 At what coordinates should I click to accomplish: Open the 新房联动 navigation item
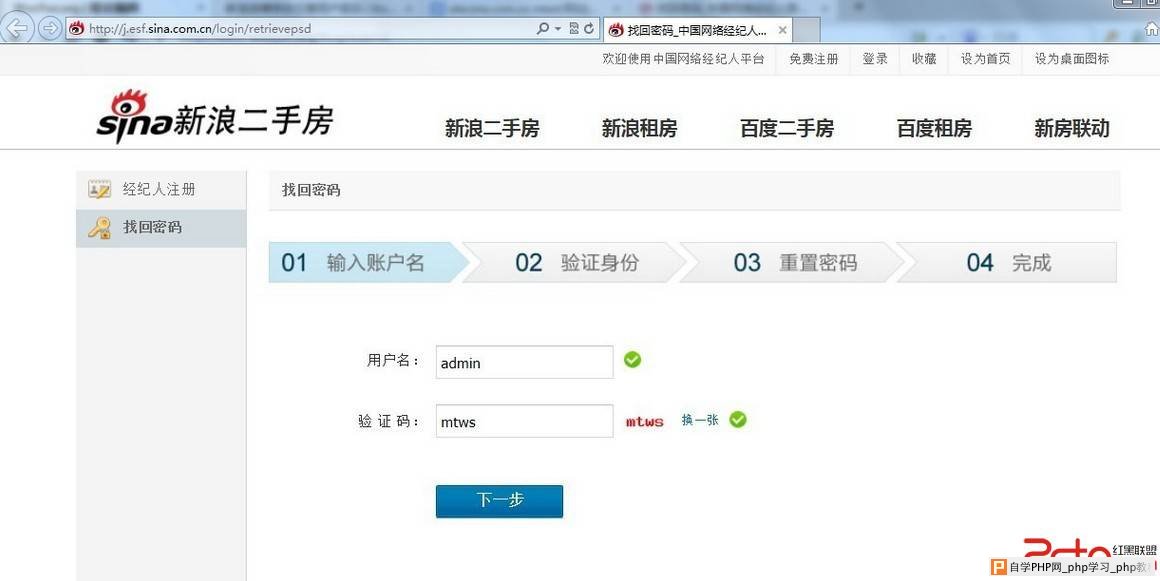coord(1072,129)
